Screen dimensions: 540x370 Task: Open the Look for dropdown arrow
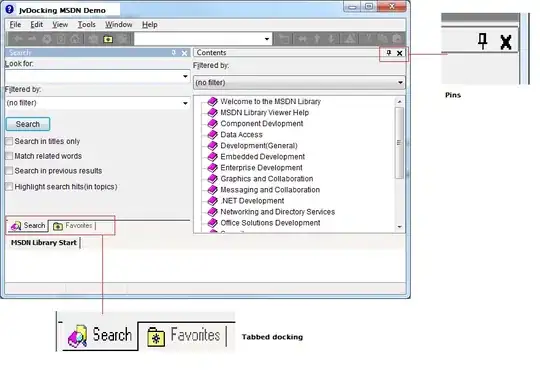pyautogui.click(x=185, y=76)
